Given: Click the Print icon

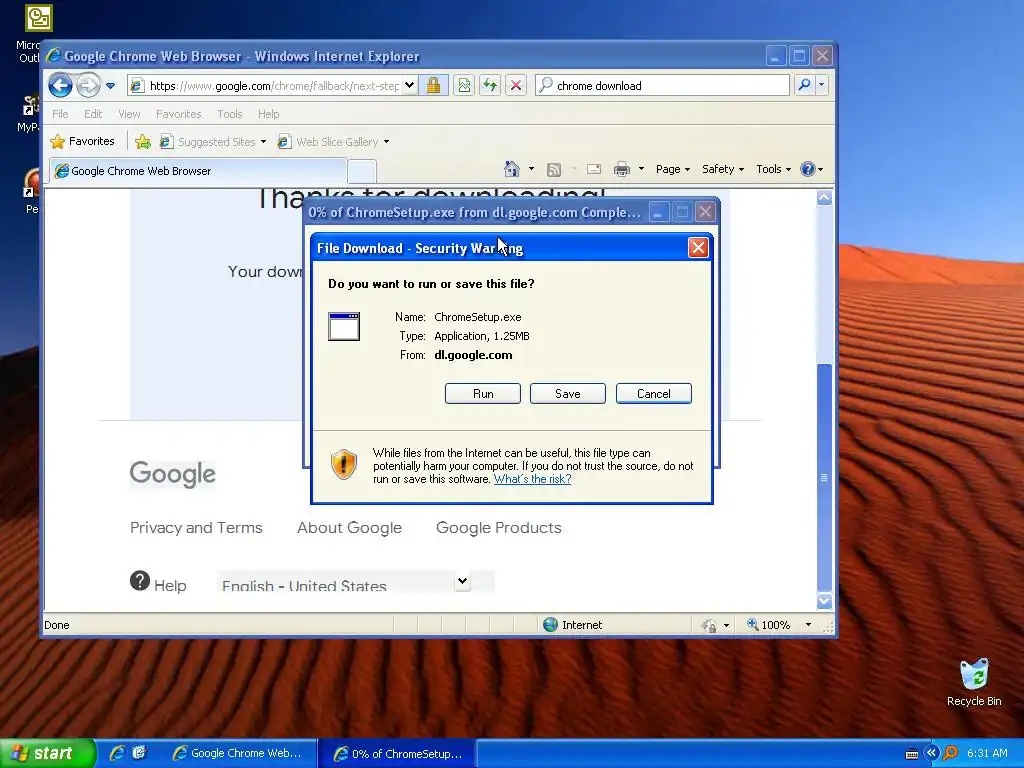Looking at the screenshot, I should click(x=622, y=170).
